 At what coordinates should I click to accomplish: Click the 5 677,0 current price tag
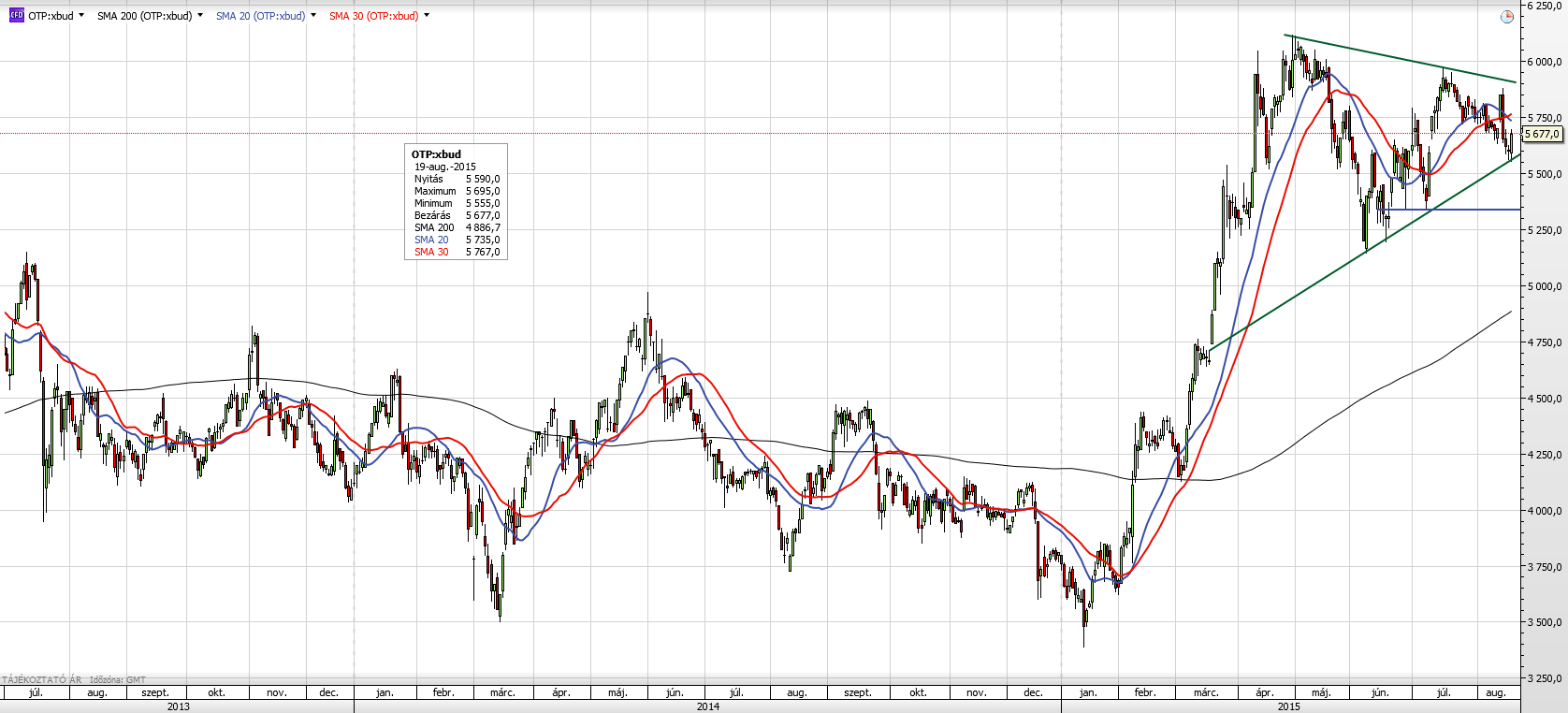tap(1543, 134)
